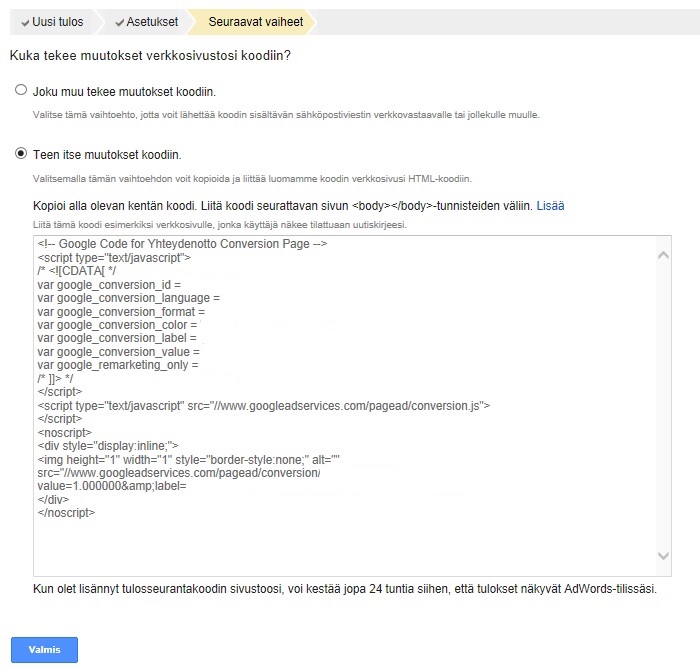
Task: Click the 'var google_conversion_format =' line
Action: coord(121,312)
